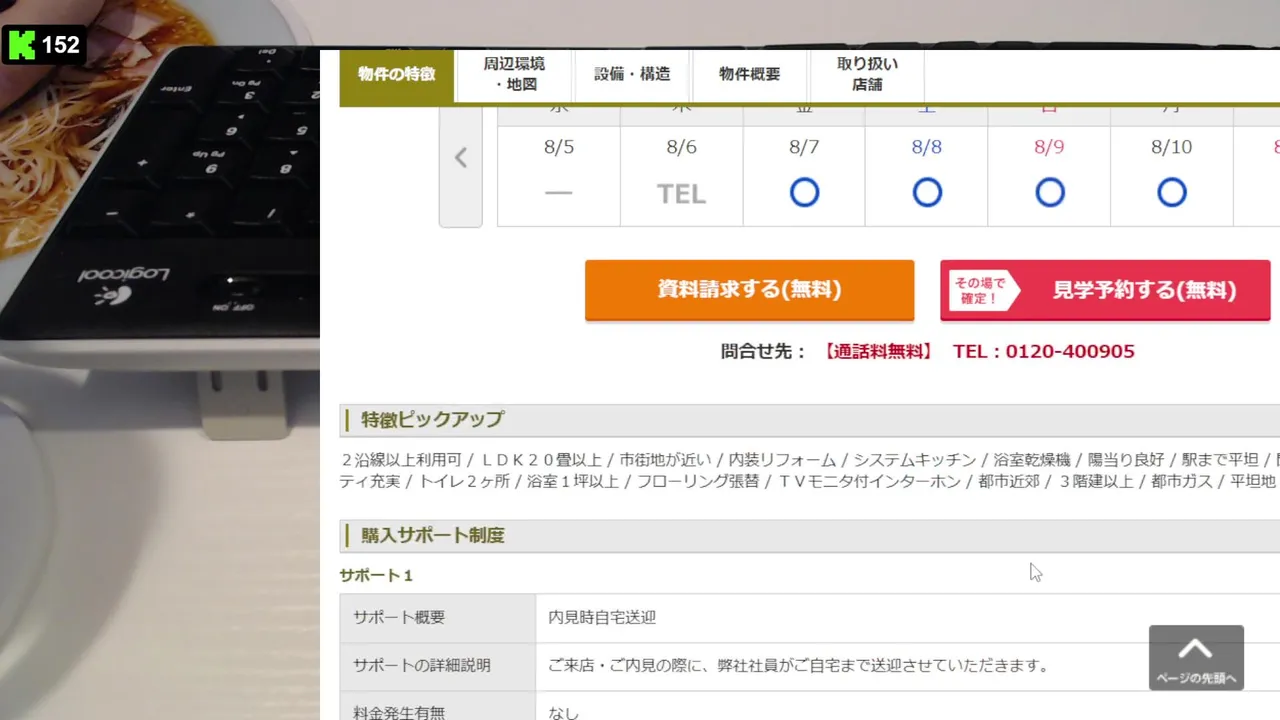Pick the available circle for 8/7
This screenshot has width=1280, height=720.
804,192
